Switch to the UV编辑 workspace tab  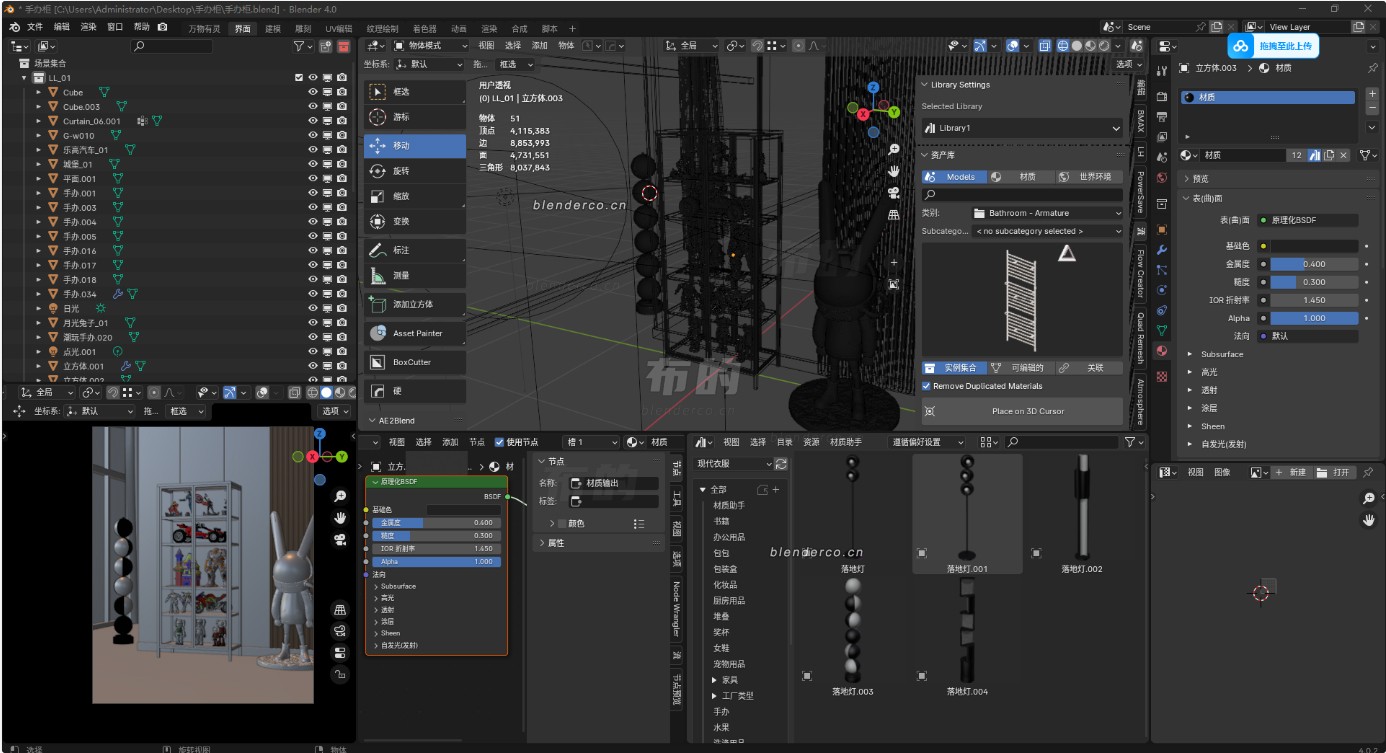tap(338, 29)
